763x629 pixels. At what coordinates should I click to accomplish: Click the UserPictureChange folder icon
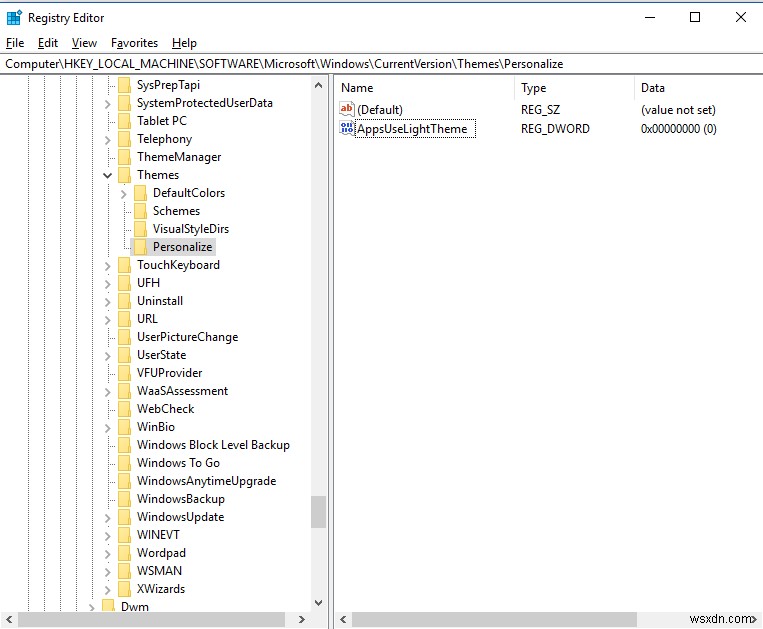pyautogui.click(x=124, y=337)
